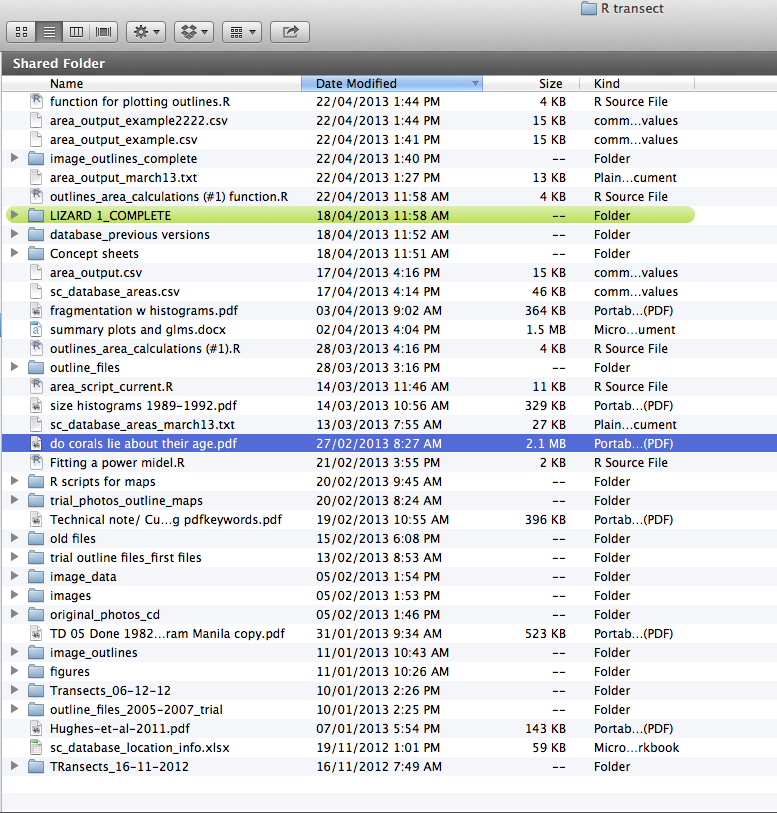This screenshot has height=813, width=777.
Task: Expand the old files folder
Action: pyautogui.click(x=15, y=538)
